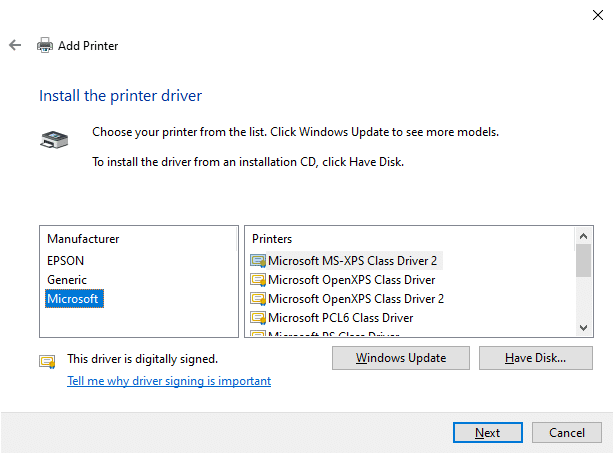Choose Microsoft OpenXPS Class Driver 2
The width and height of the screenshot is (614, 454).
(356, 299)
